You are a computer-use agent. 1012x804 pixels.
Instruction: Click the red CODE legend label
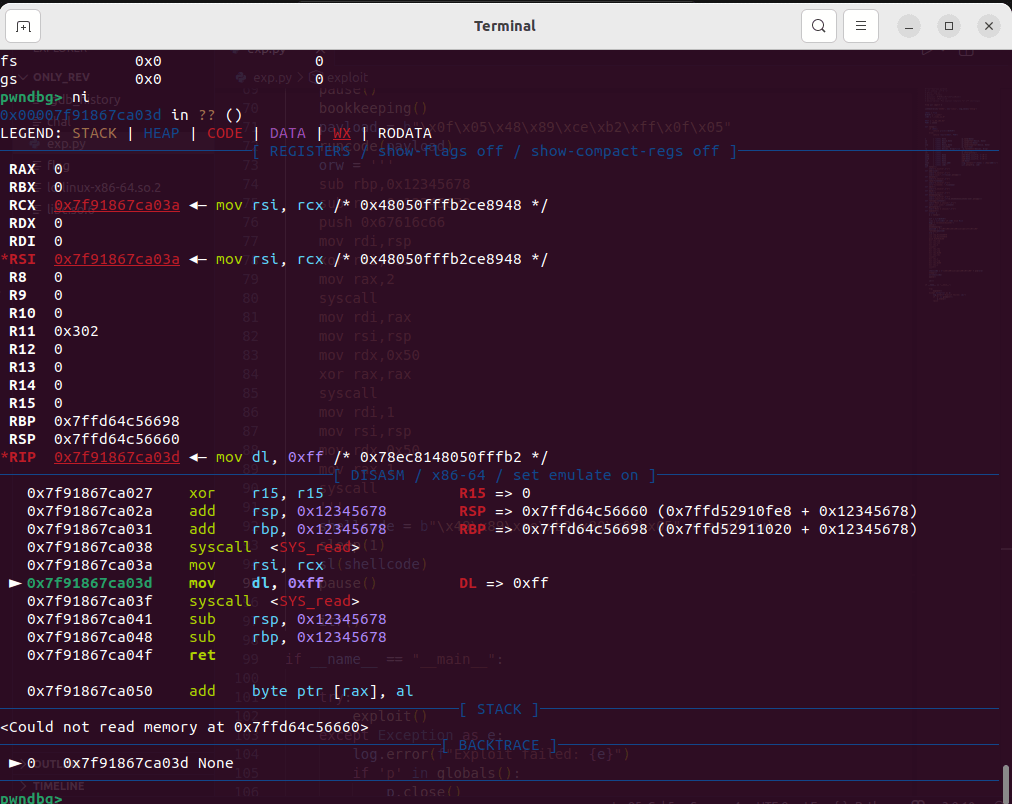(225, 133)
